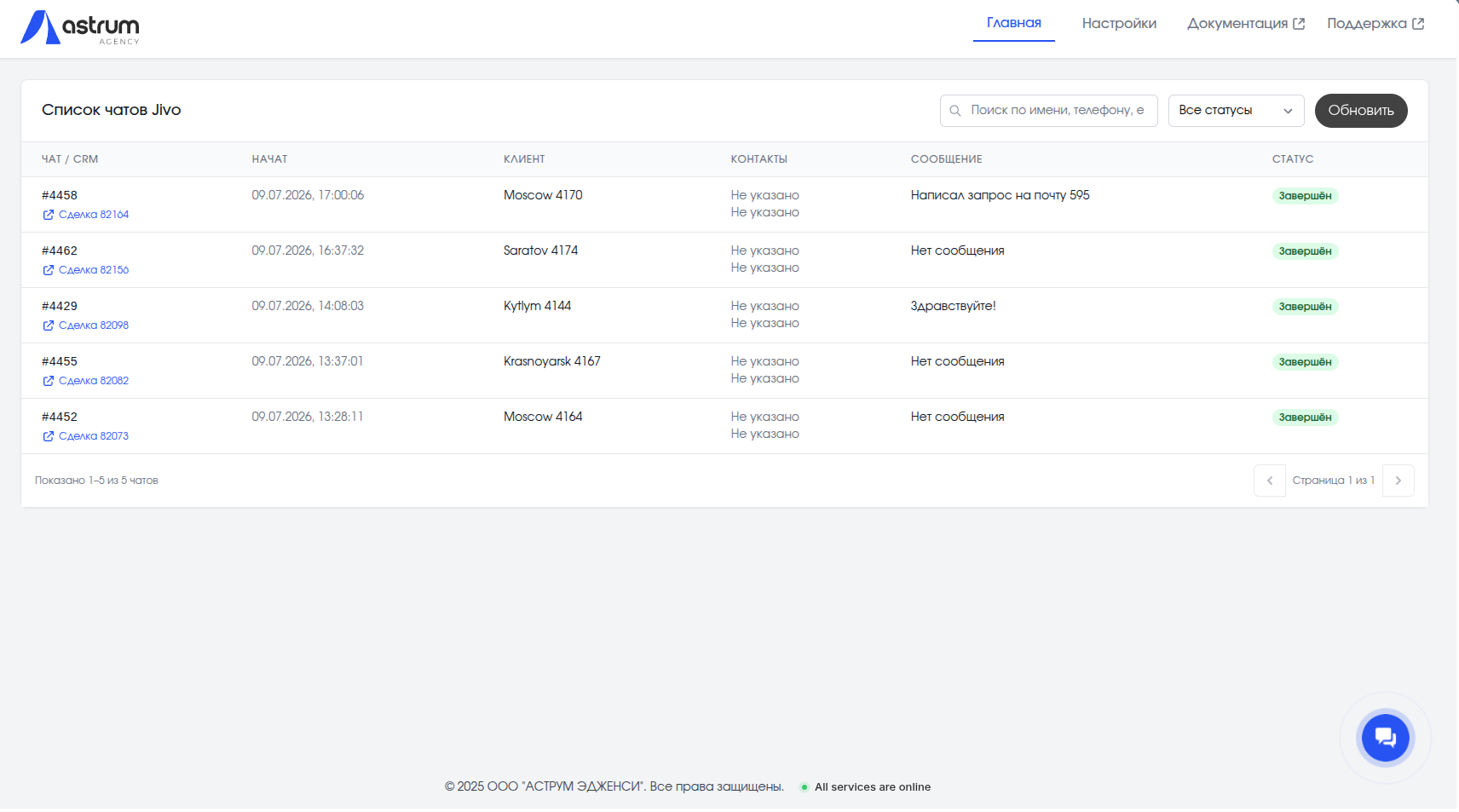Click Завершён status badge for chat #4429
The height and width of the screenshot is (812, 1459).
pyautogui.click(x=1305, y=307)
